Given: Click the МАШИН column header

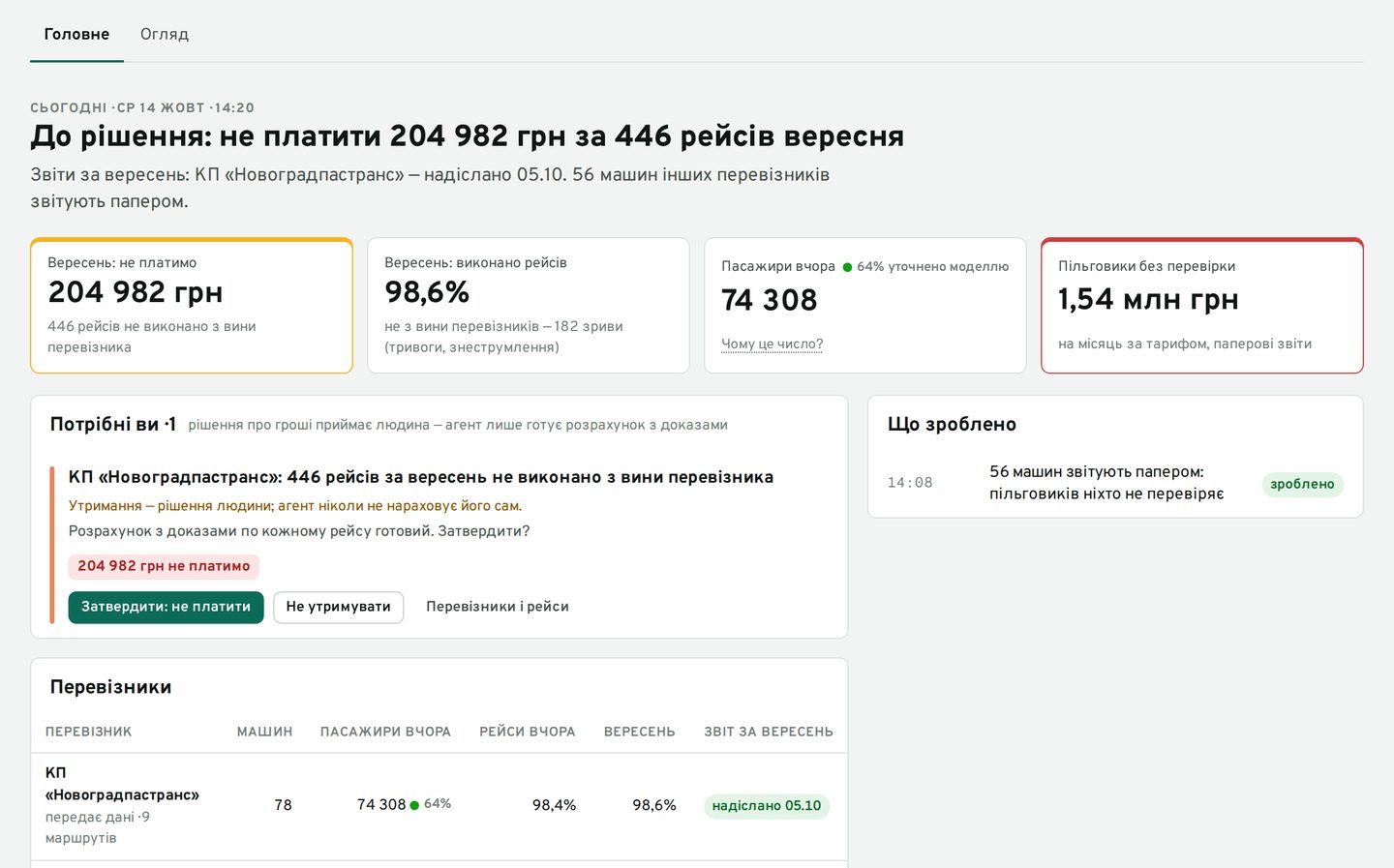Looking at the screenshot, I should point(264,732).
